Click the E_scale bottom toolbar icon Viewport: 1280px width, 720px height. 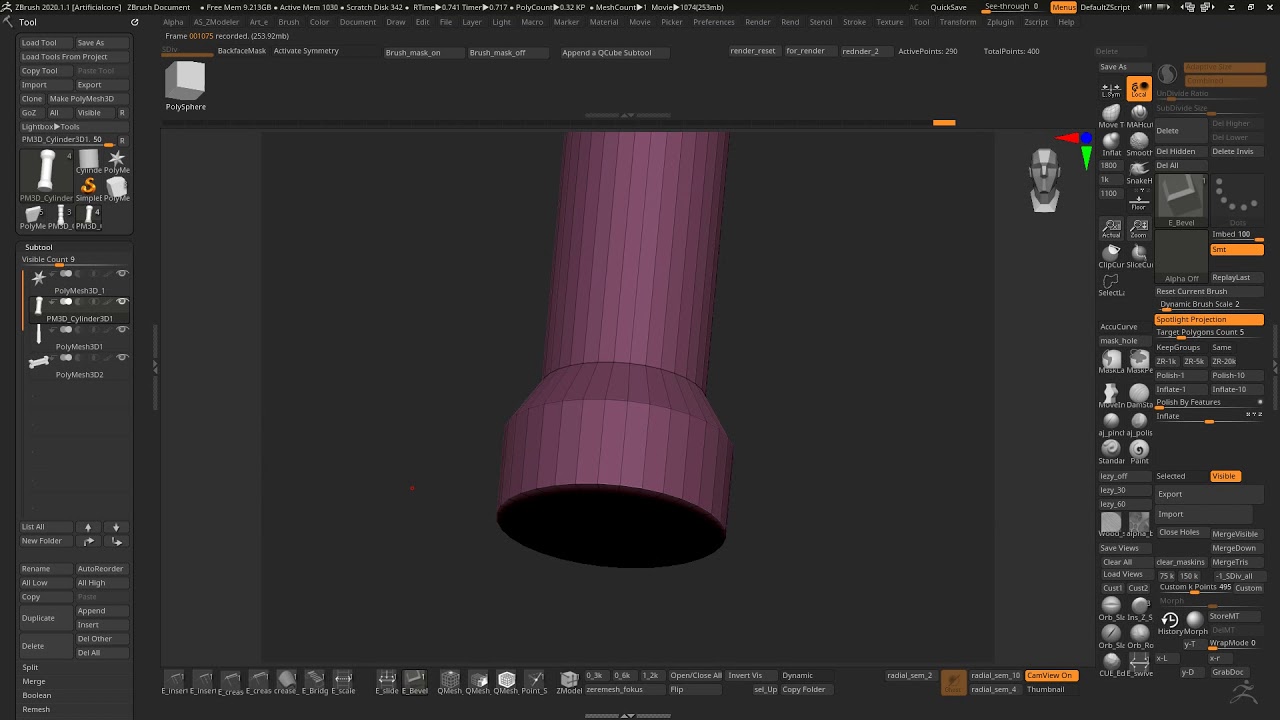tap(343, 681)
